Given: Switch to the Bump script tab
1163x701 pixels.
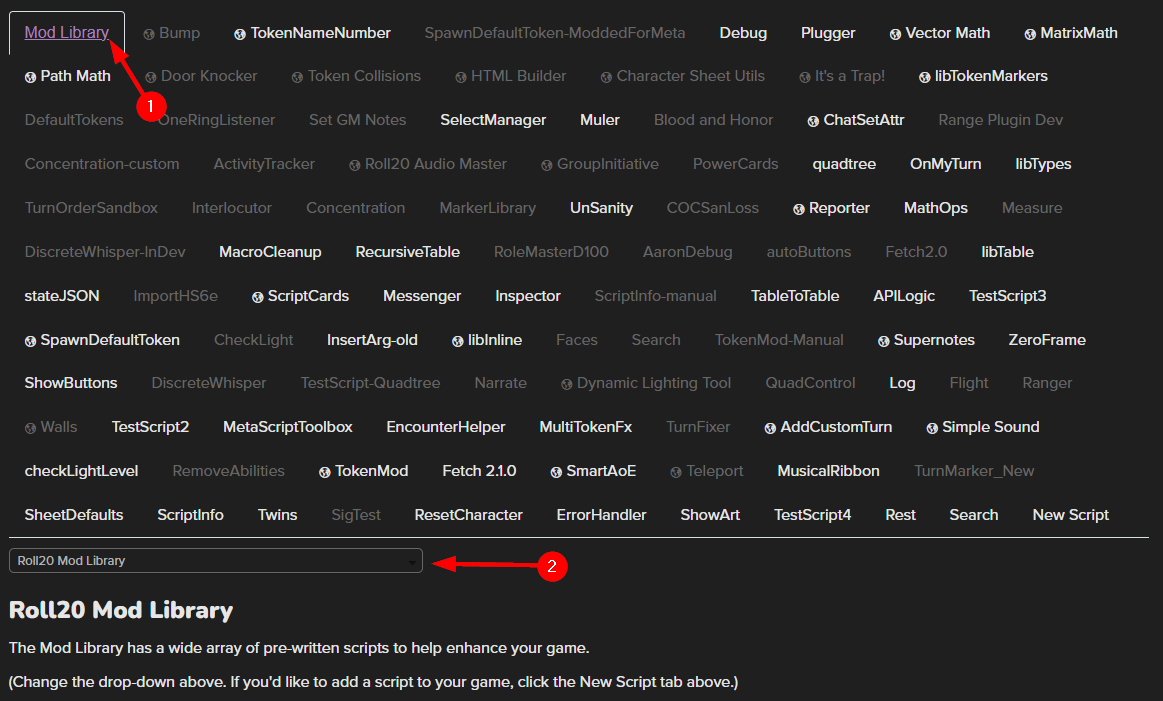Looking at the screenshot, I should click(171, 33).
